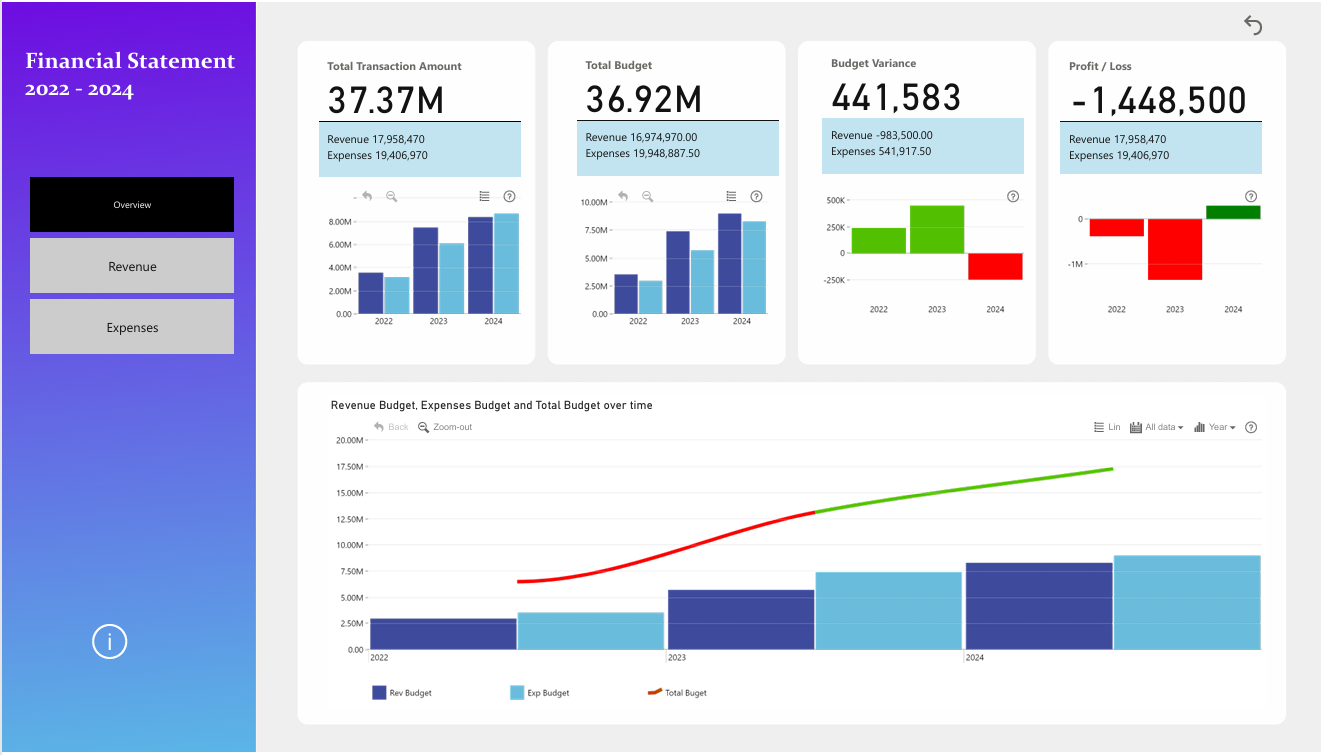Image resolution: width=1321 pixels, height=755 pixels.
Task: Open the Year display unit dropdown
Action: 1215,428
